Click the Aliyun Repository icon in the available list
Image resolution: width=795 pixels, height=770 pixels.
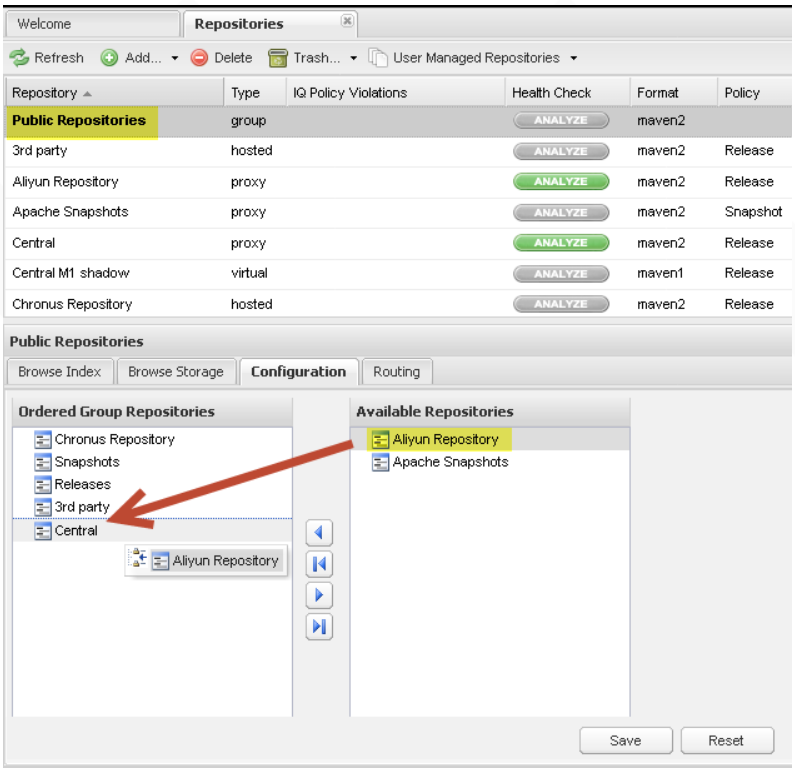[380, 439]
